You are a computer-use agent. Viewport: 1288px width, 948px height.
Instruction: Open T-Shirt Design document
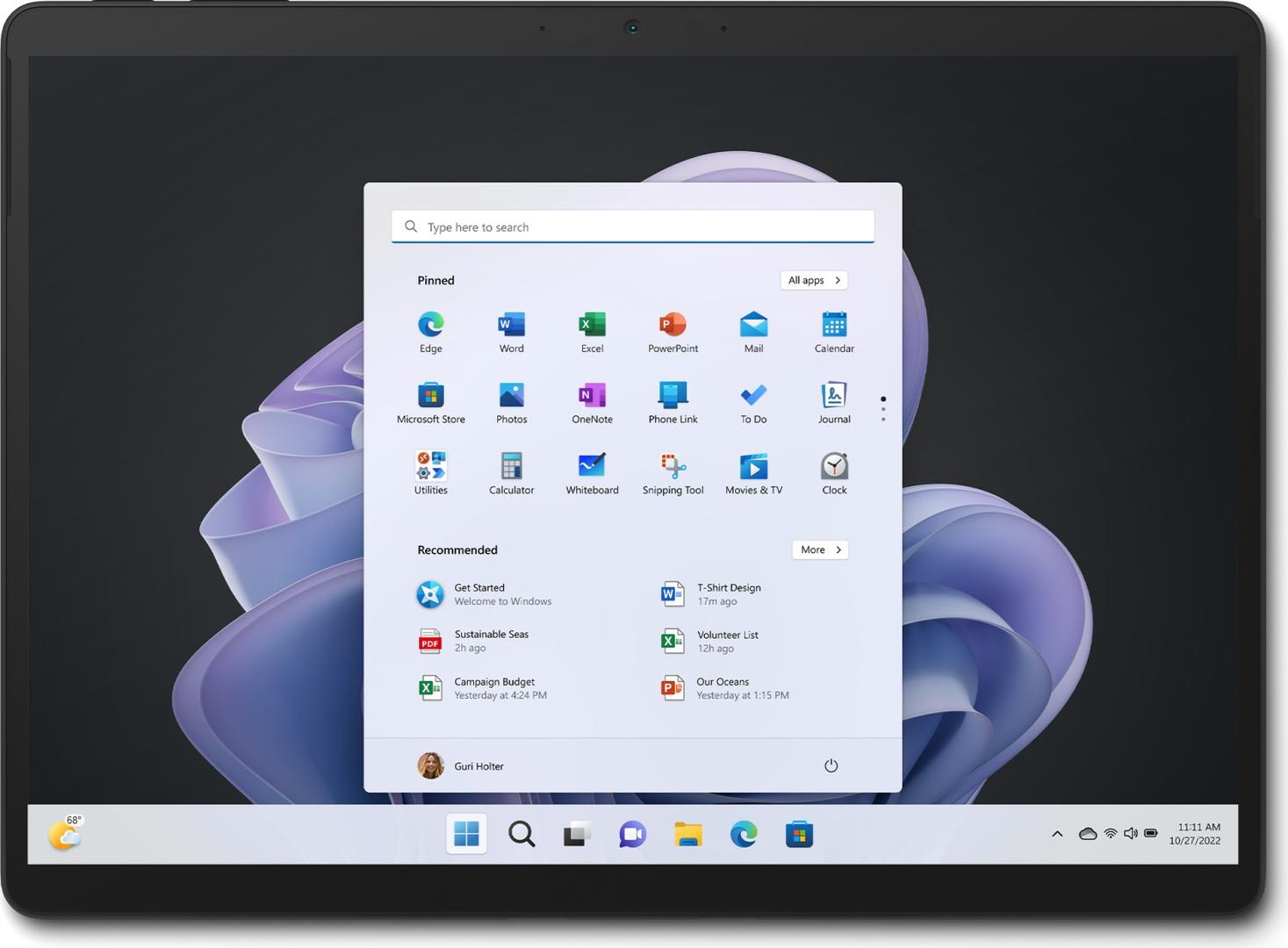click(x=711, y=594)
